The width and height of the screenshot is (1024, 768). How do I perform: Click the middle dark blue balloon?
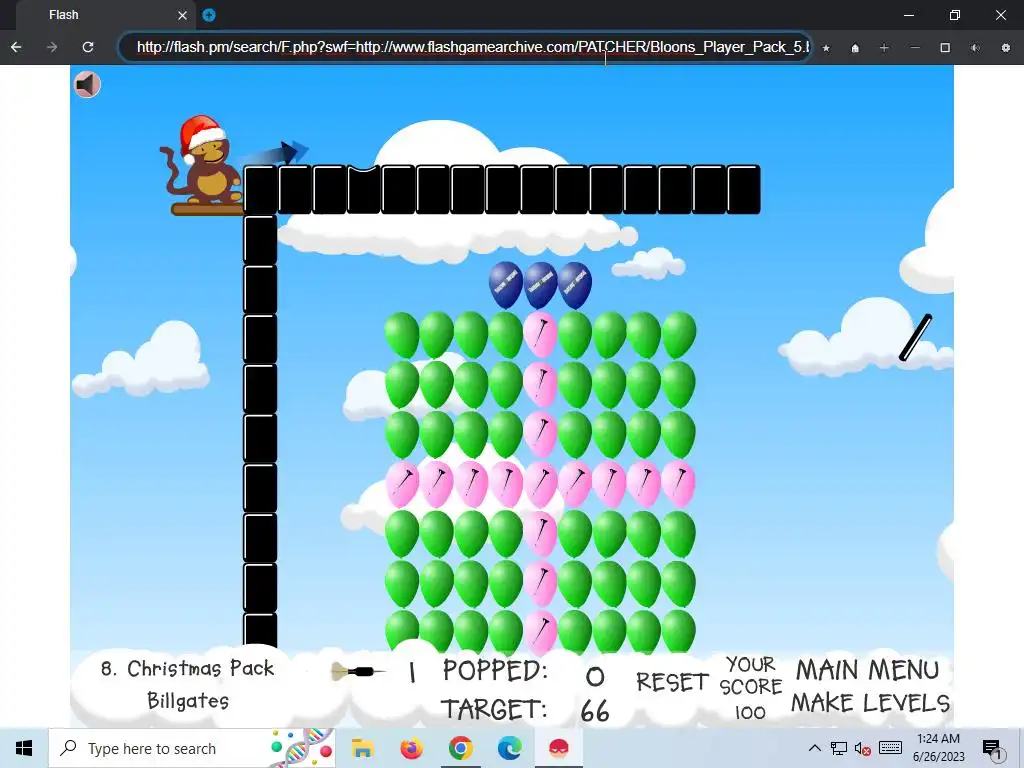point(540,285)
